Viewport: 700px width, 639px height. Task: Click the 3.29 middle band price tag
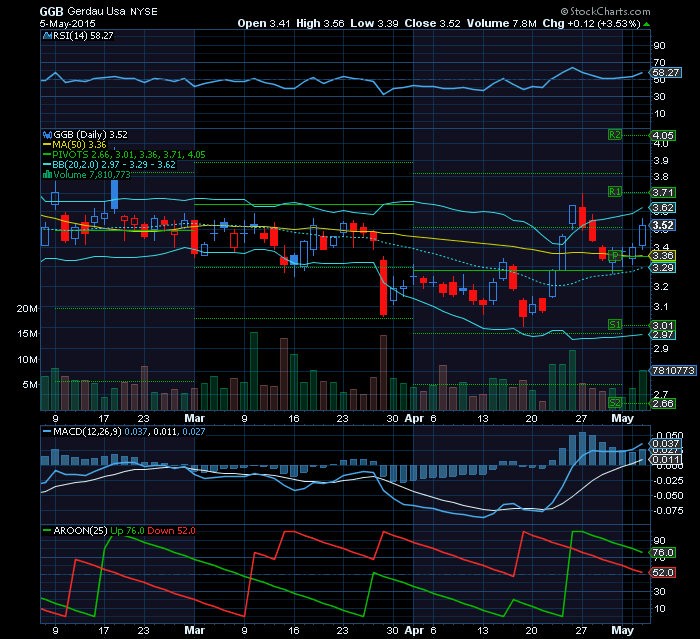[x=663, y=267]
